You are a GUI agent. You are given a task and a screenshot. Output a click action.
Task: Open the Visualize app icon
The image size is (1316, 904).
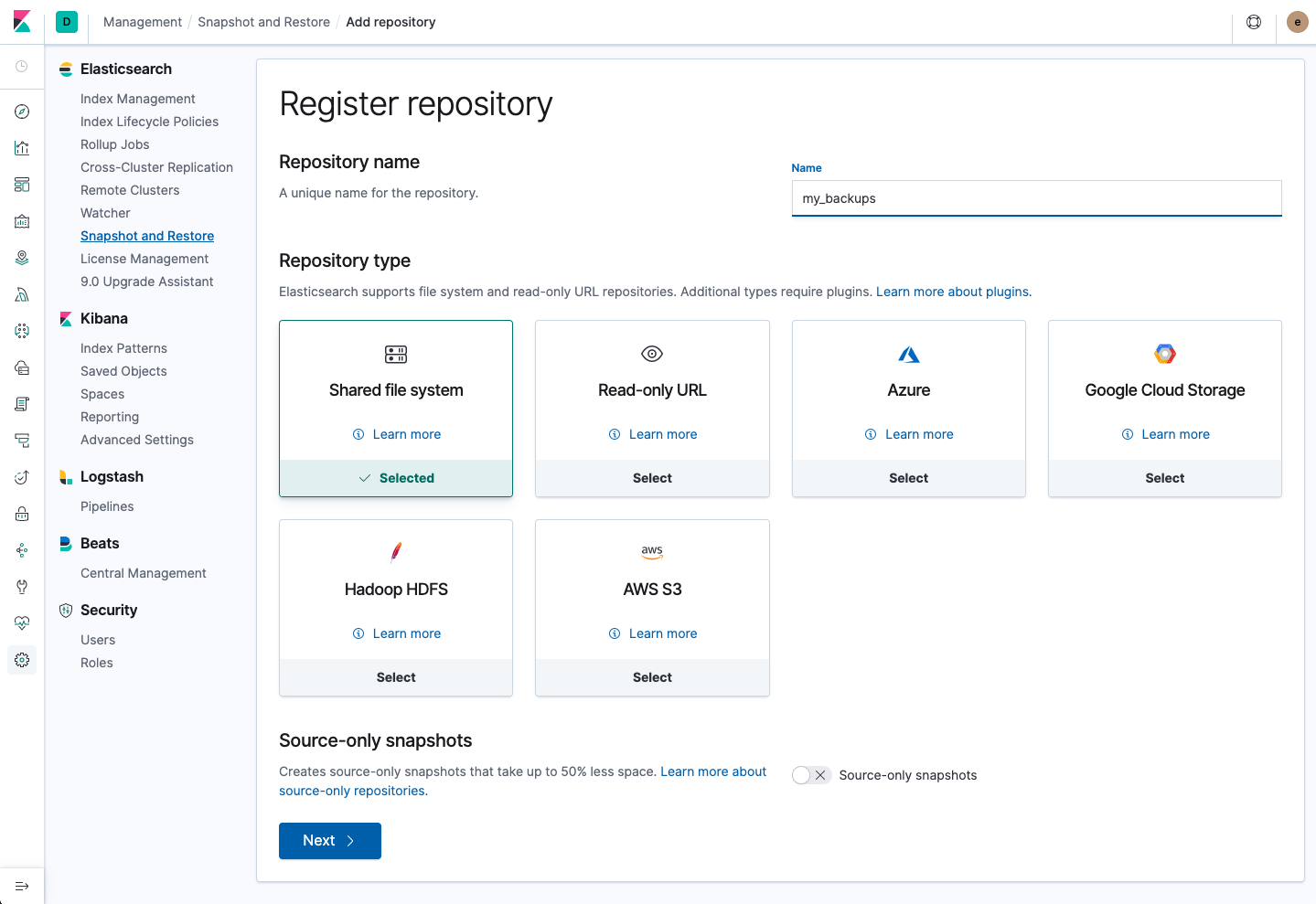click(x=22, y=147)
